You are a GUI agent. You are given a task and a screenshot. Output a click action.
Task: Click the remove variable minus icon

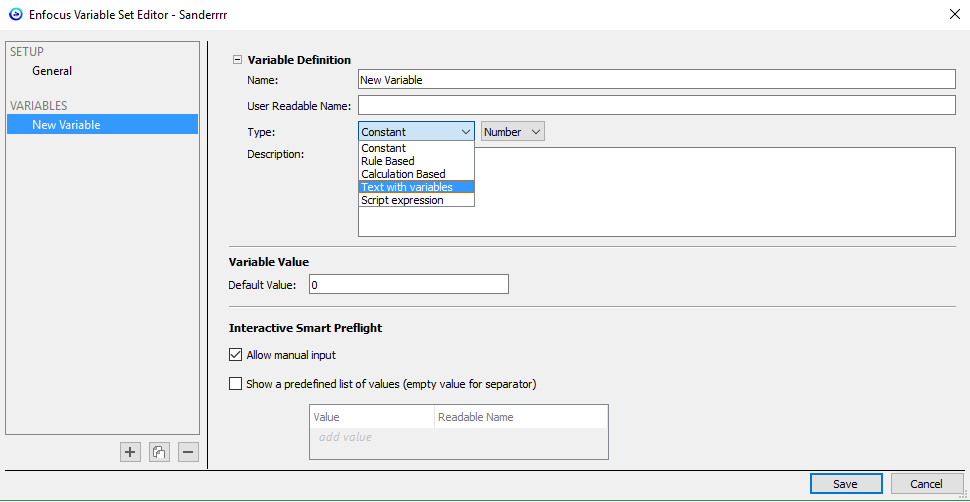[x=188, y=452]
